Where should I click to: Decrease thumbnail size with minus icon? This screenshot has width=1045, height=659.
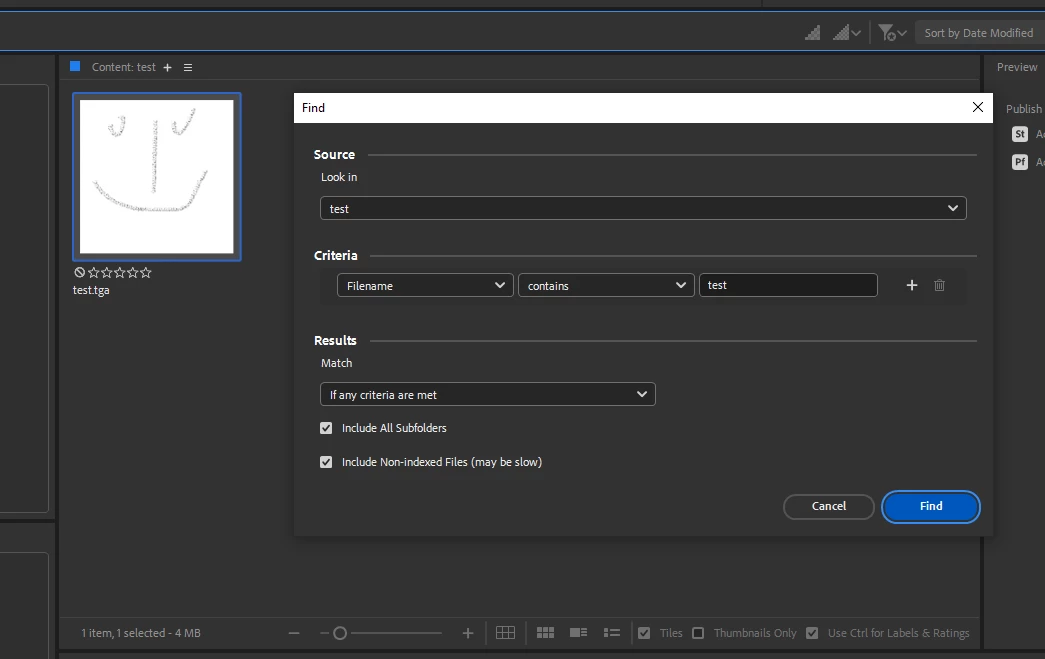tap(294, 633)
